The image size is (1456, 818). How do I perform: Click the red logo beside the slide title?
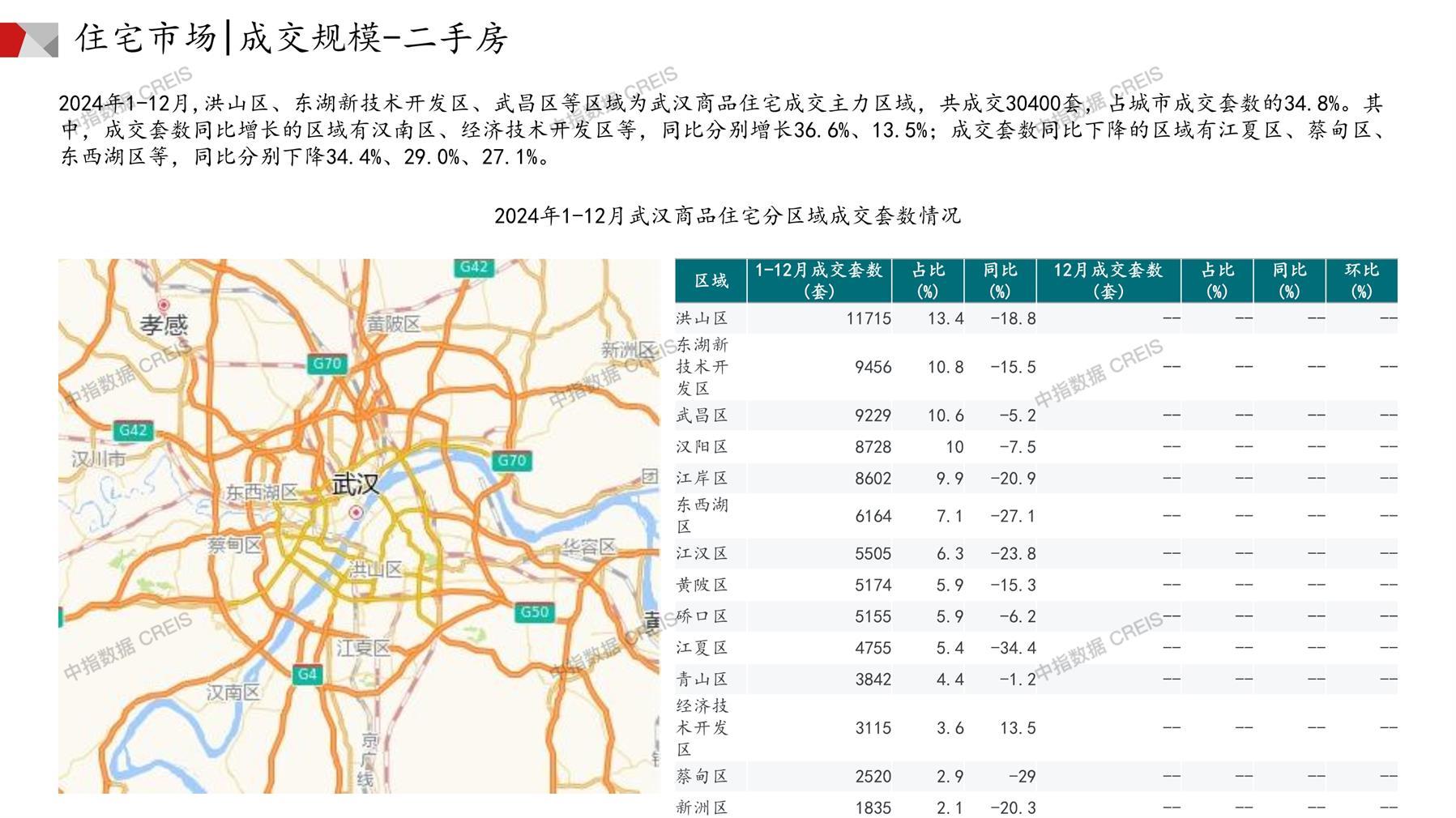click(x=28, y=40)
